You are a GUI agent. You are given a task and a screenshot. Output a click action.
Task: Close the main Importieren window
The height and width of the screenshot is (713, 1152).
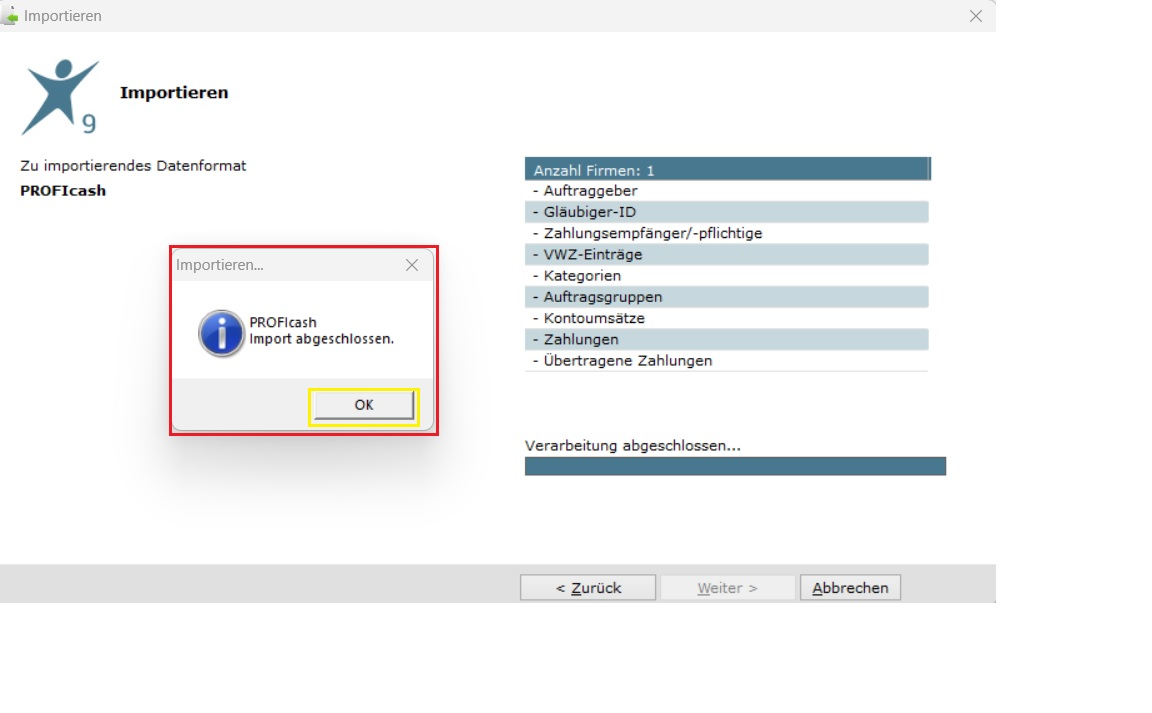tap(976, 16)
